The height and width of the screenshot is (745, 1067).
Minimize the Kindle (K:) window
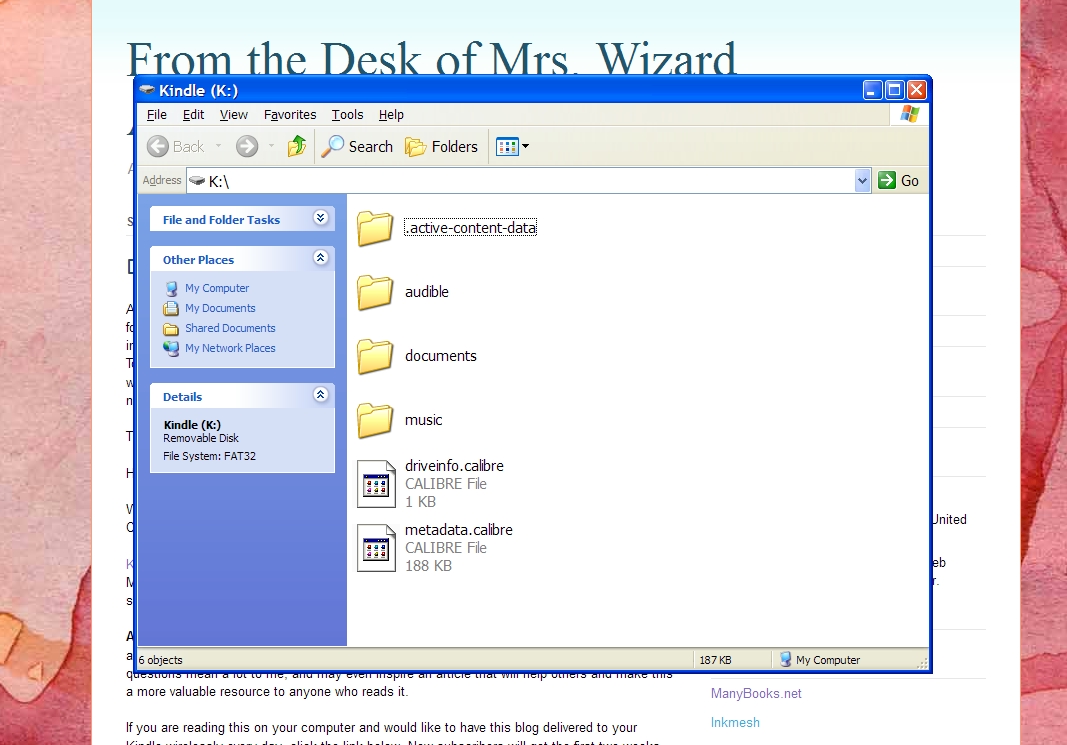[872, 90]
